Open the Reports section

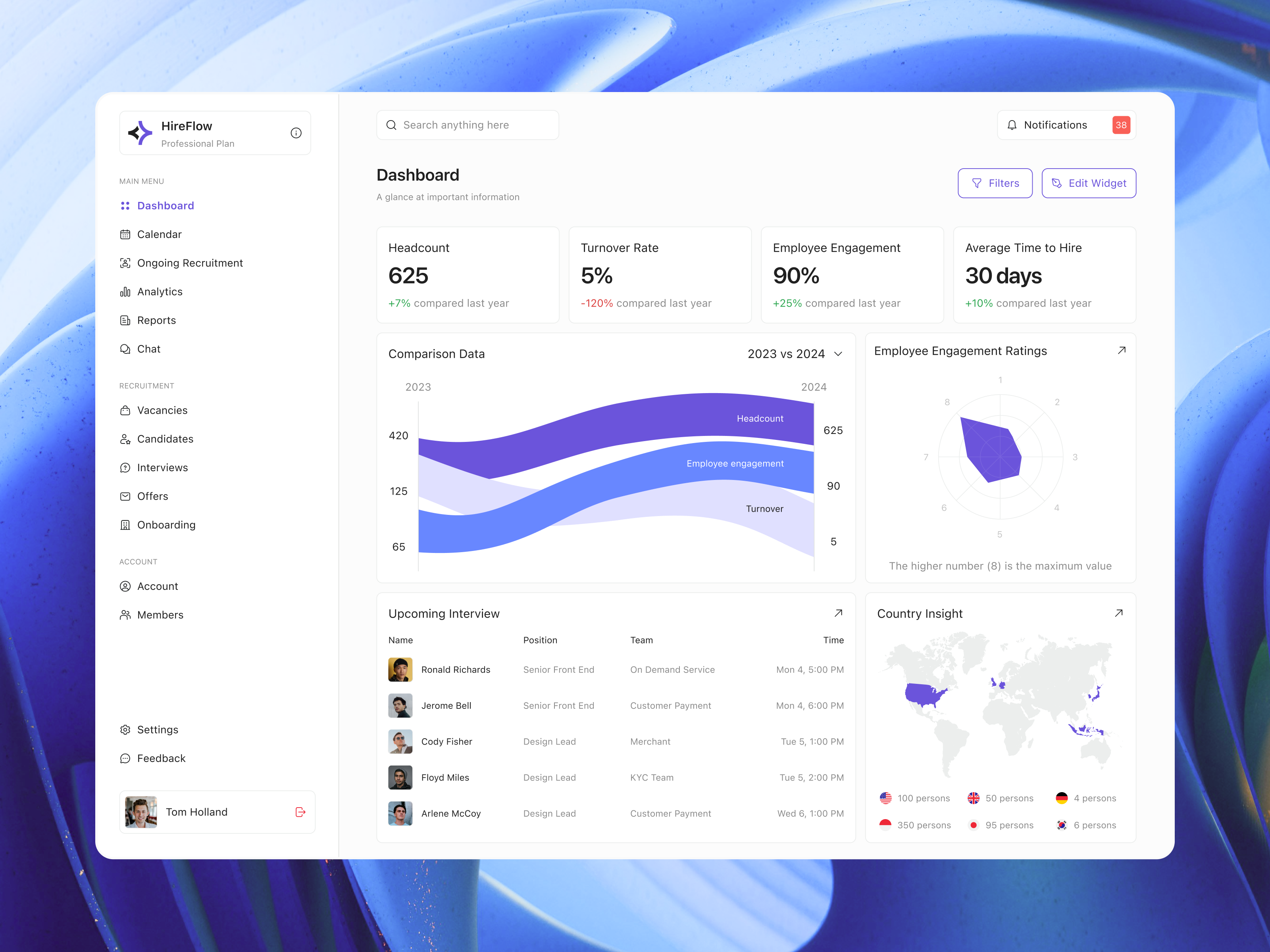click(156, 320)
